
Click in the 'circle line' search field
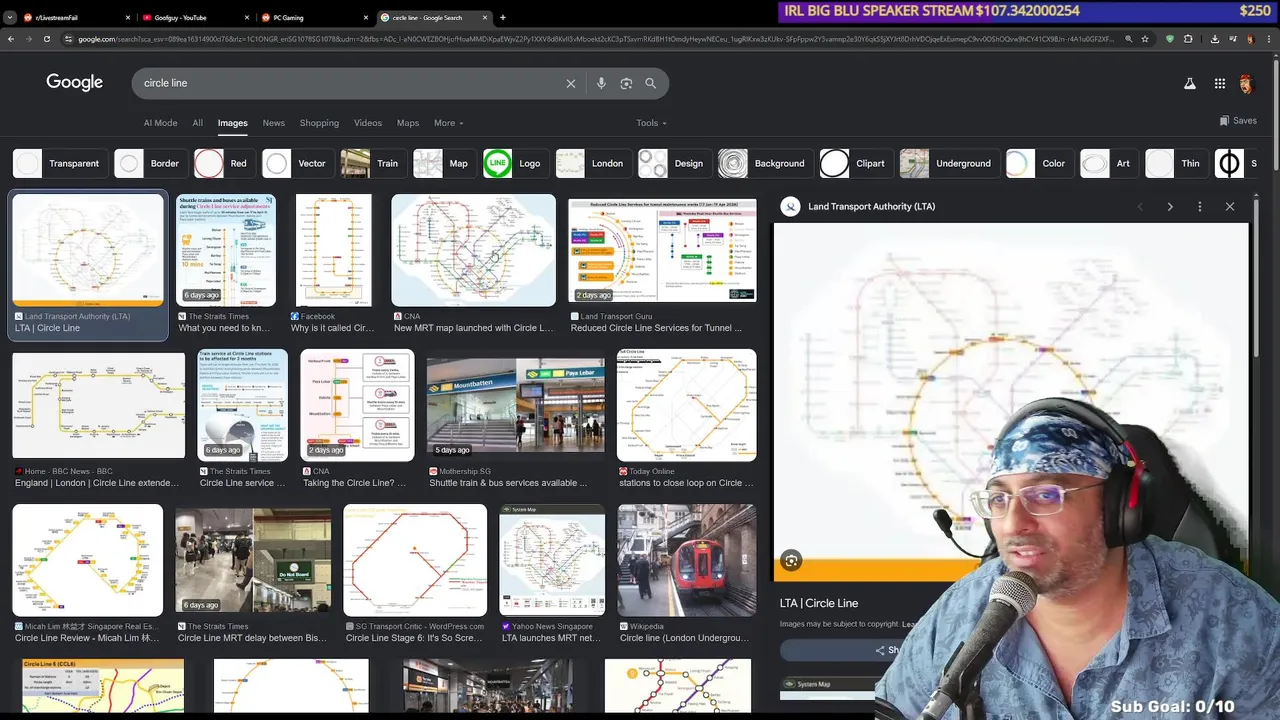tap(350, 83)
